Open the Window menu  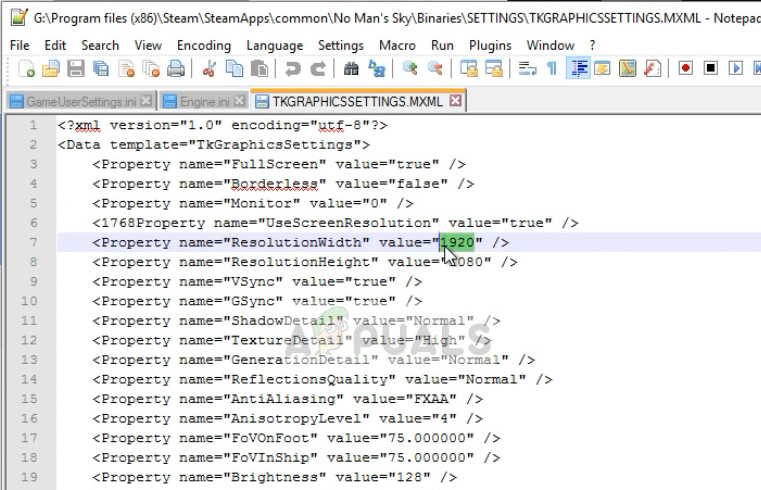[x=550, y=46]
